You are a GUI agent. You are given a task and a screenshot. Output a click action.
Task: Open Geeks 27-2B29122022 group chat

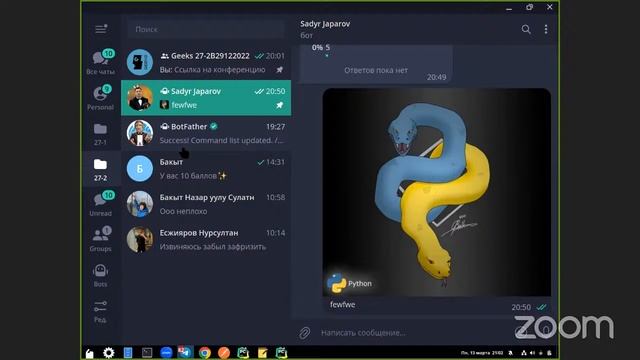[206, 62]
